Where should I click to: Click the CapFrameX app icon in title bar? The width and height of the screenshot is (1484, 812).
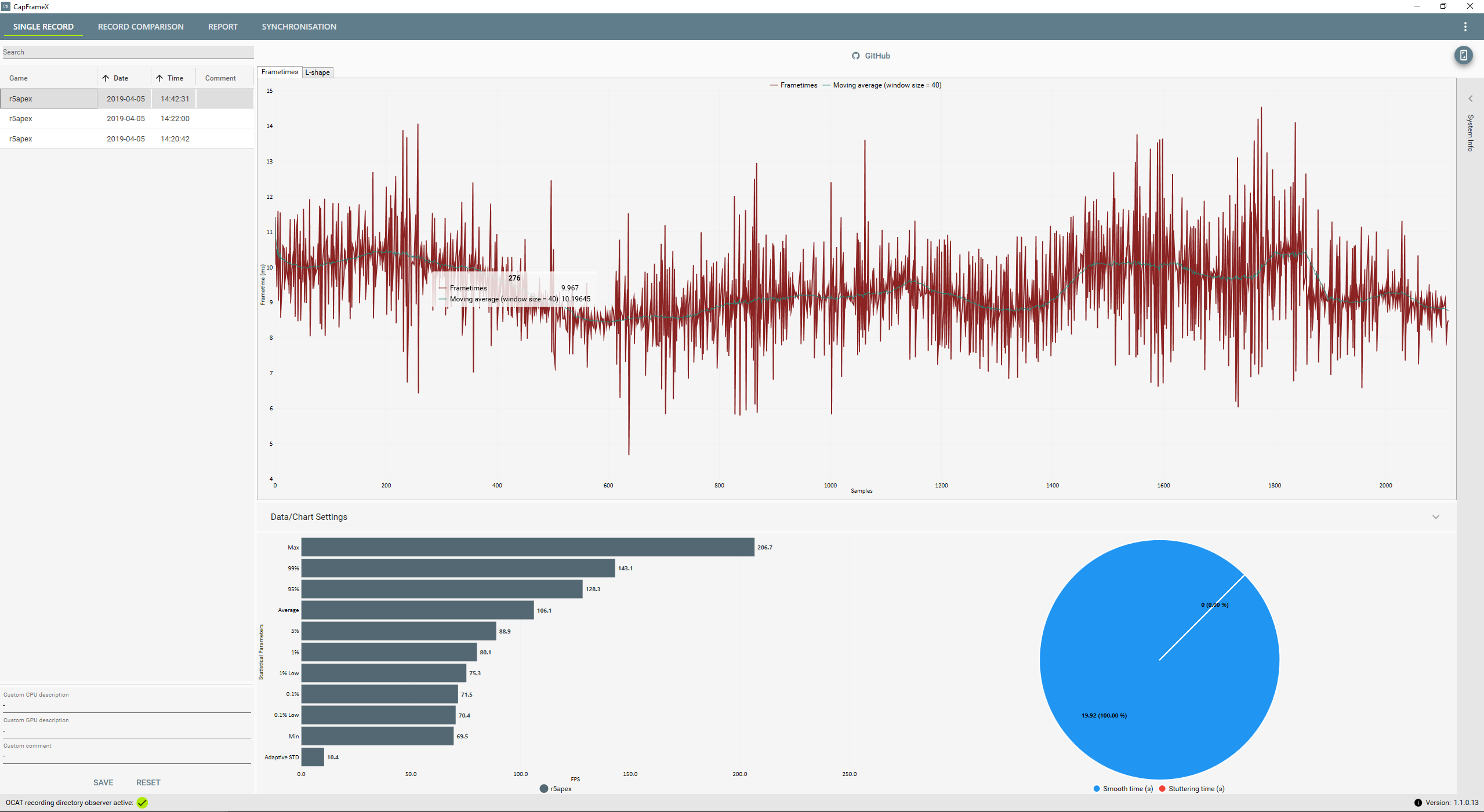pos(6,6)
